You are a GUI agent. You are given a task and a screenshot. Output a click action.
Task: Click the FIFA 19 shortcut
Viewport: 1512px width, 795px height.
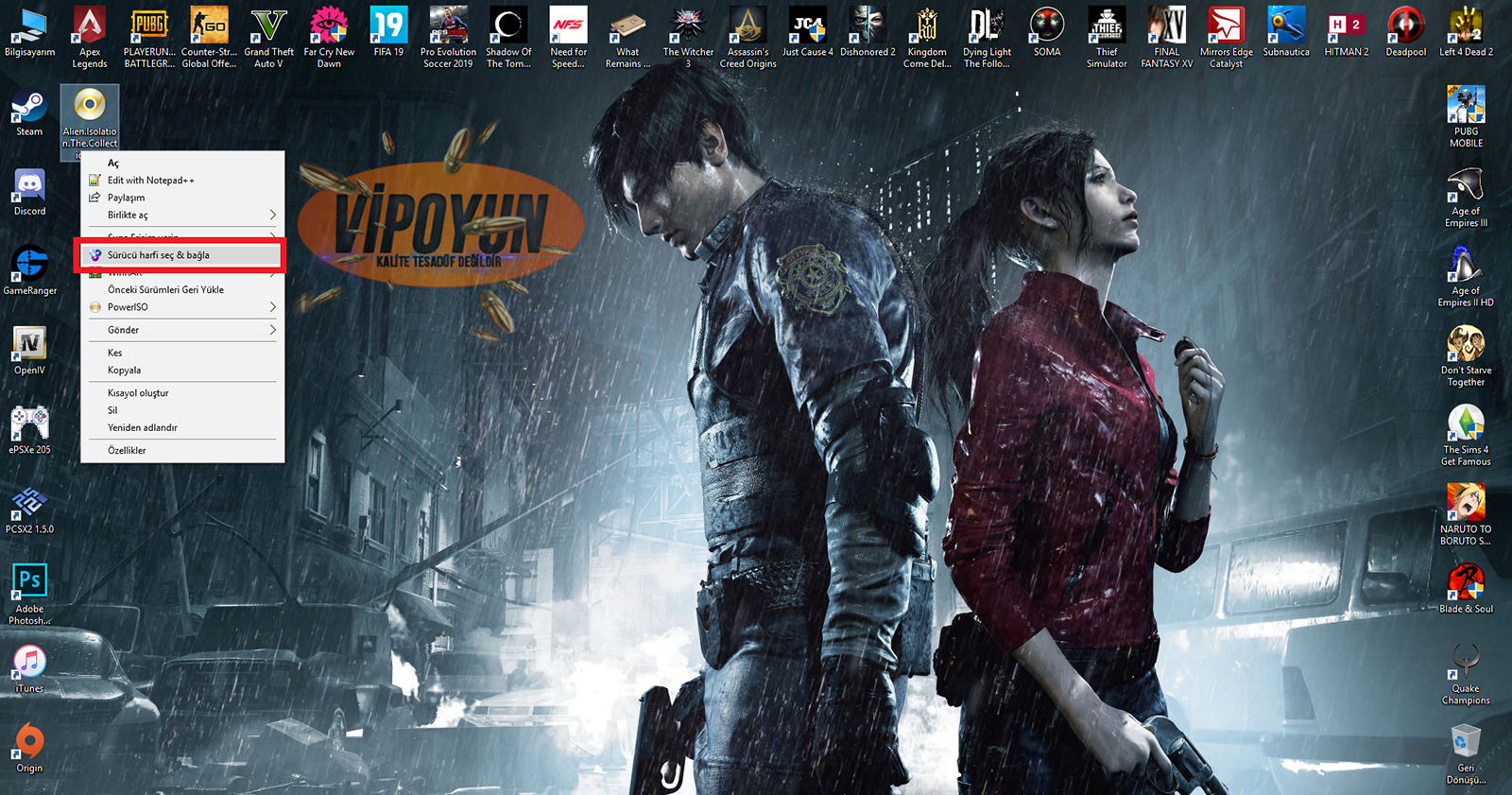coord(388,33)
